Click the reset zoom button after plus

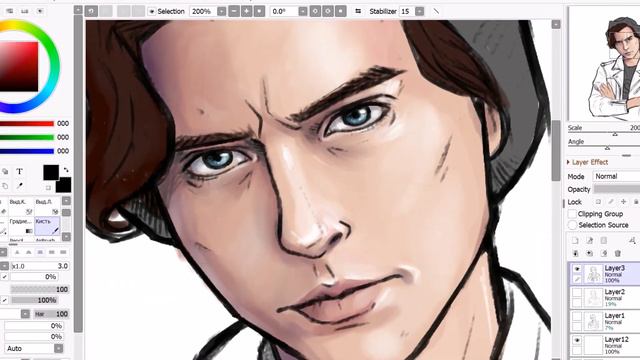[259, 11]
